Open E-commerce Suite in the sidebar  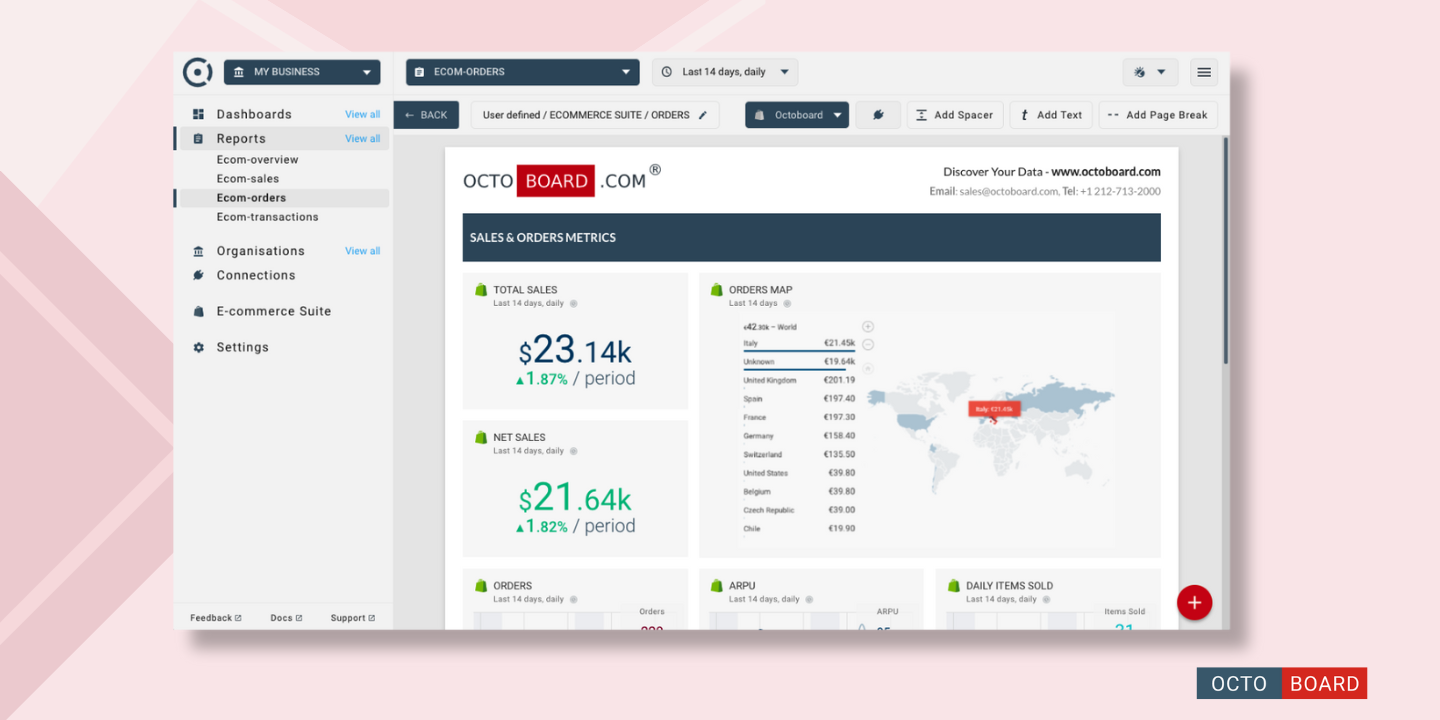tap(274, 311)
